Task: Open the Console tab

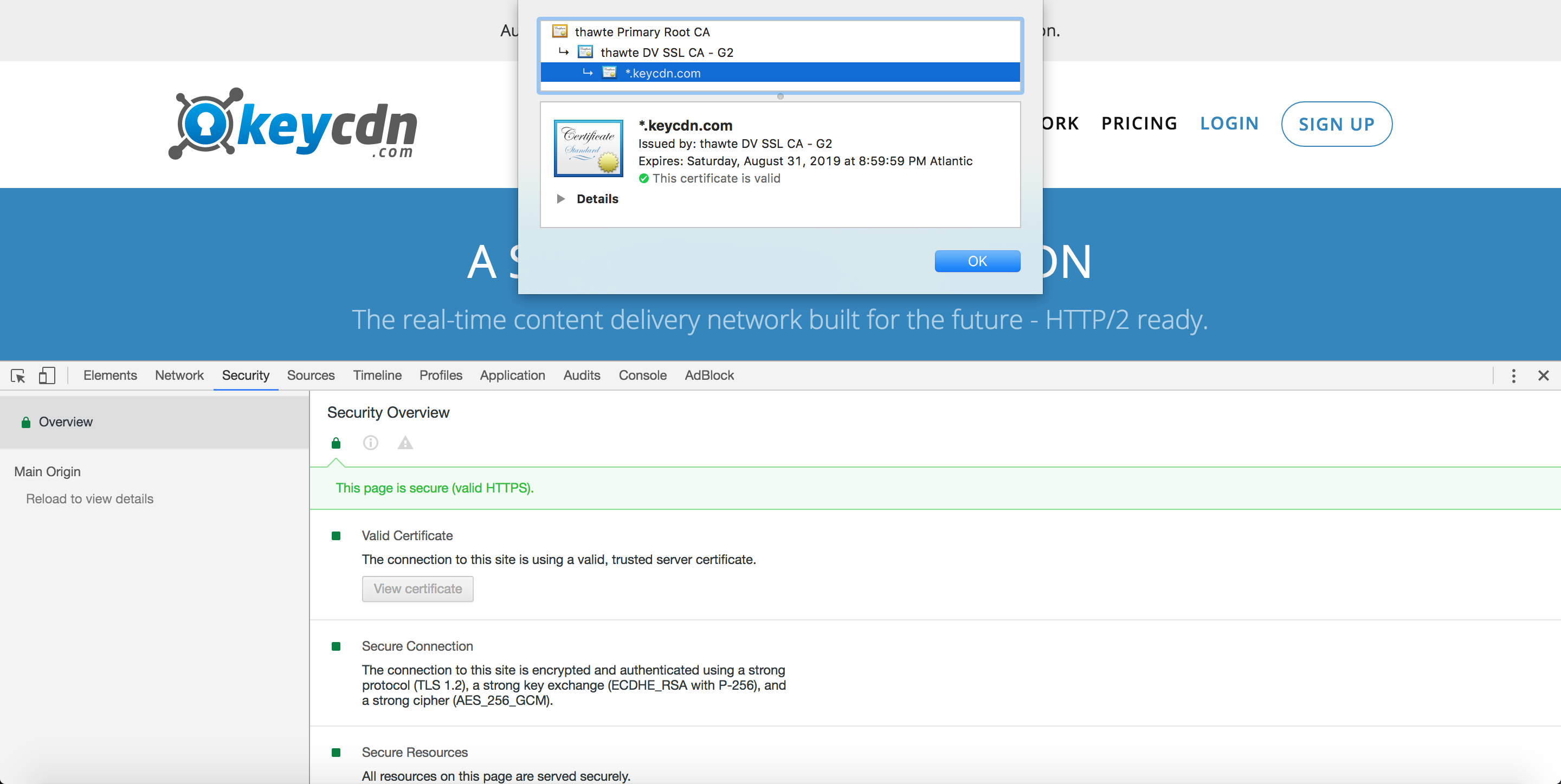Action: tap(642, 375)
